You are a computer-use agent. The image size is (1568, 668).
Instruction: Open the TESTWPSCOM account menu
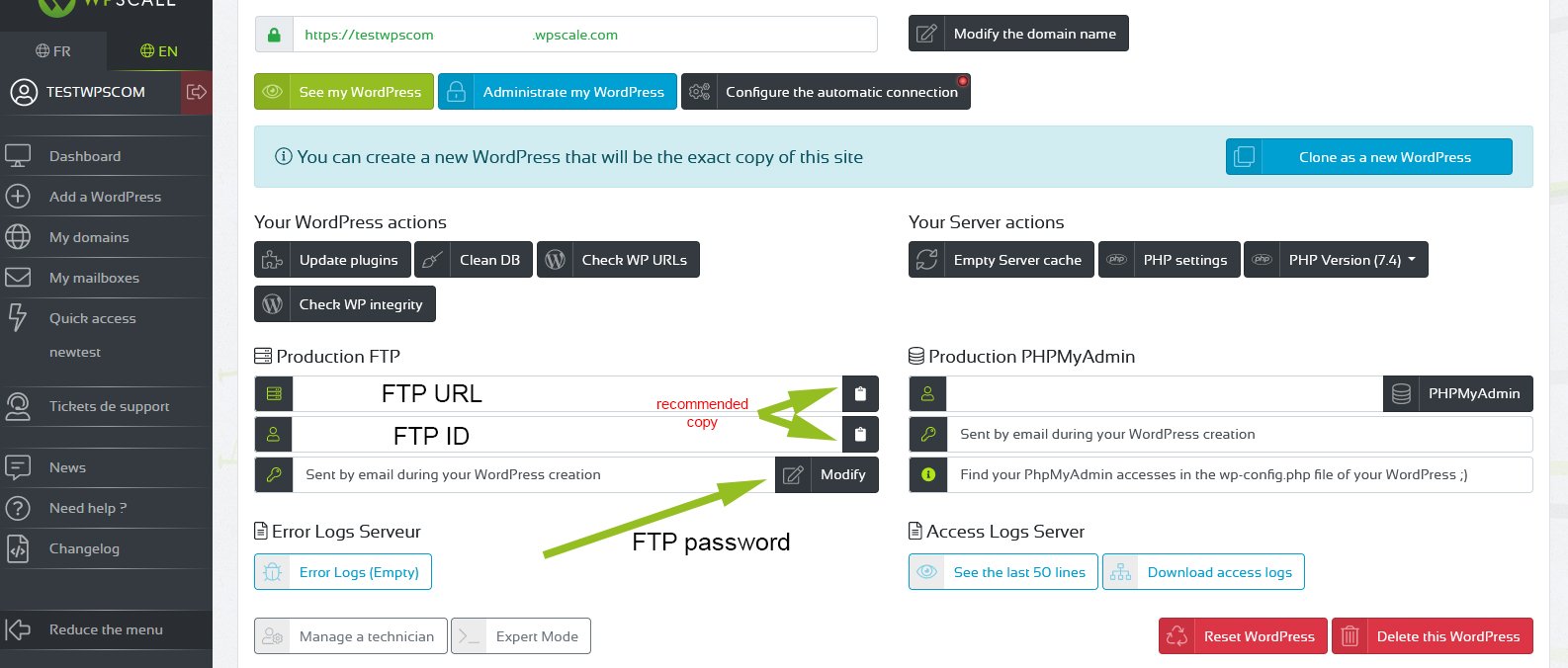[x=95, y=92]
